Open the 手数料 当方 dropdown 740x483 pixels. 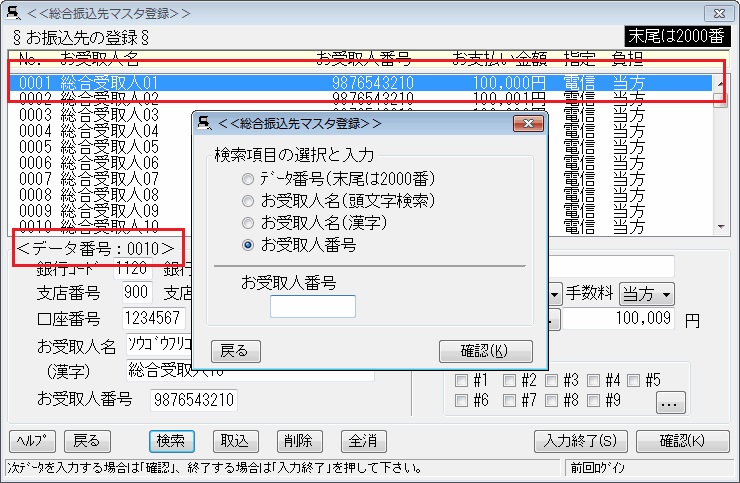(x=647, y=295)
